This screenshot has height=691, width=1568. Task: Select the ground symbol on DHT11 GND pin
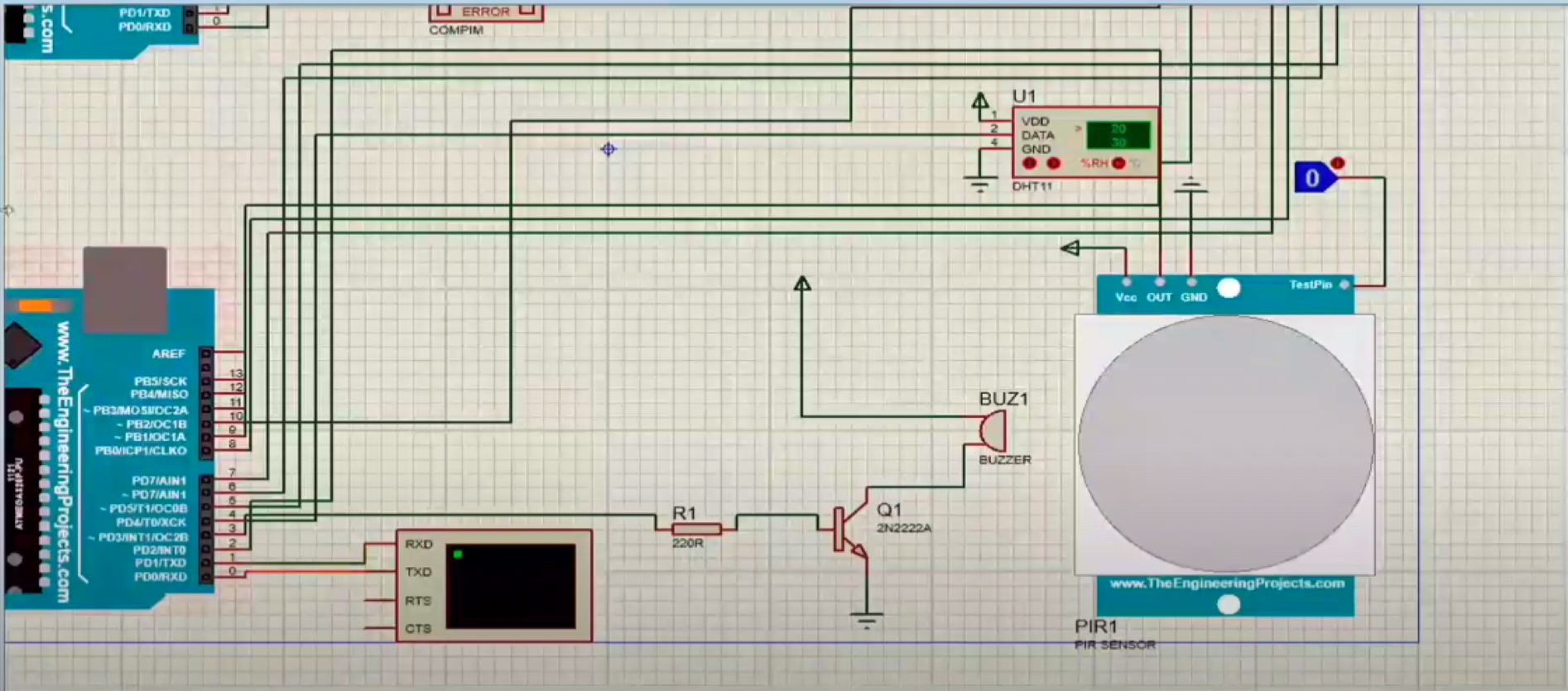pos(979,185)
